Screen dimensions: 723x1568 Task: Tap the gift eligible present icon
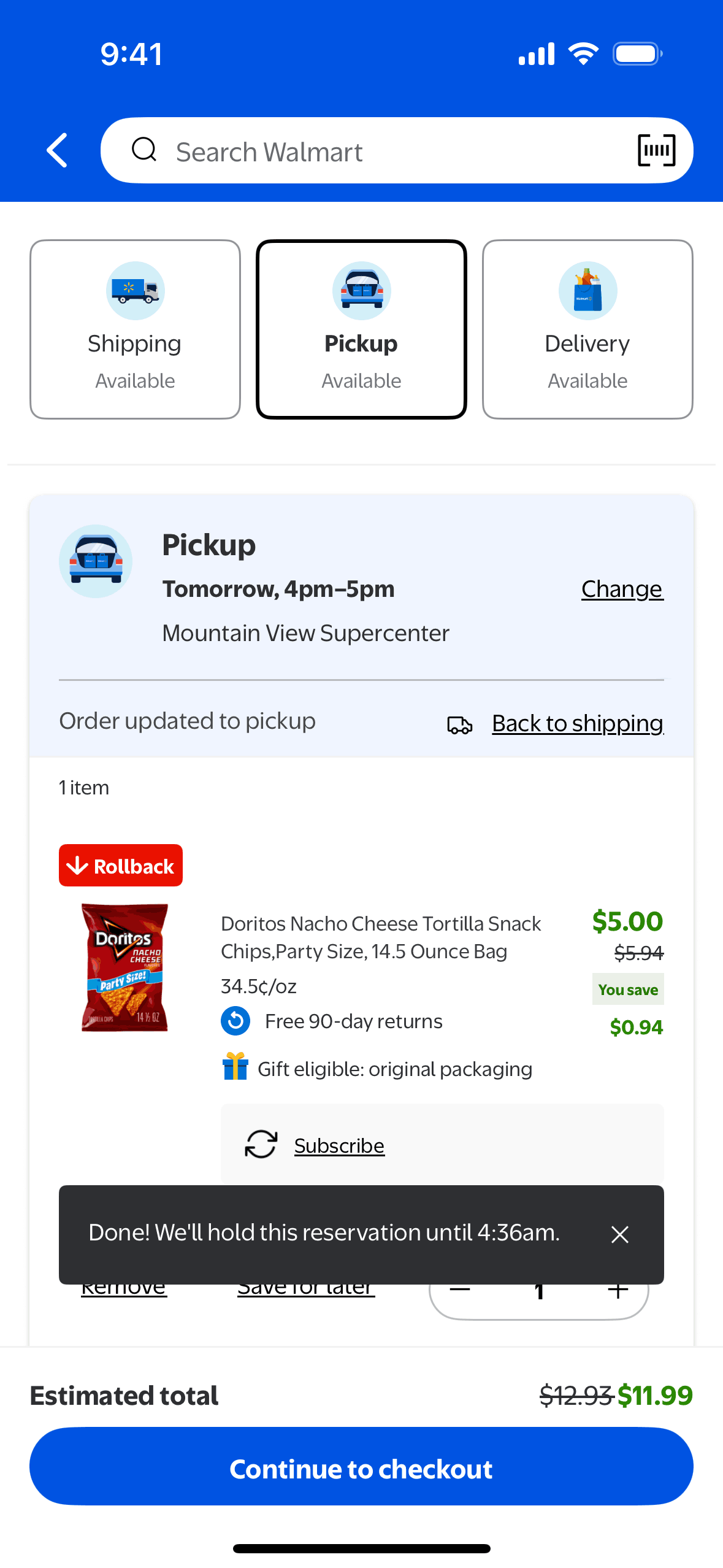coord(235,1066)
